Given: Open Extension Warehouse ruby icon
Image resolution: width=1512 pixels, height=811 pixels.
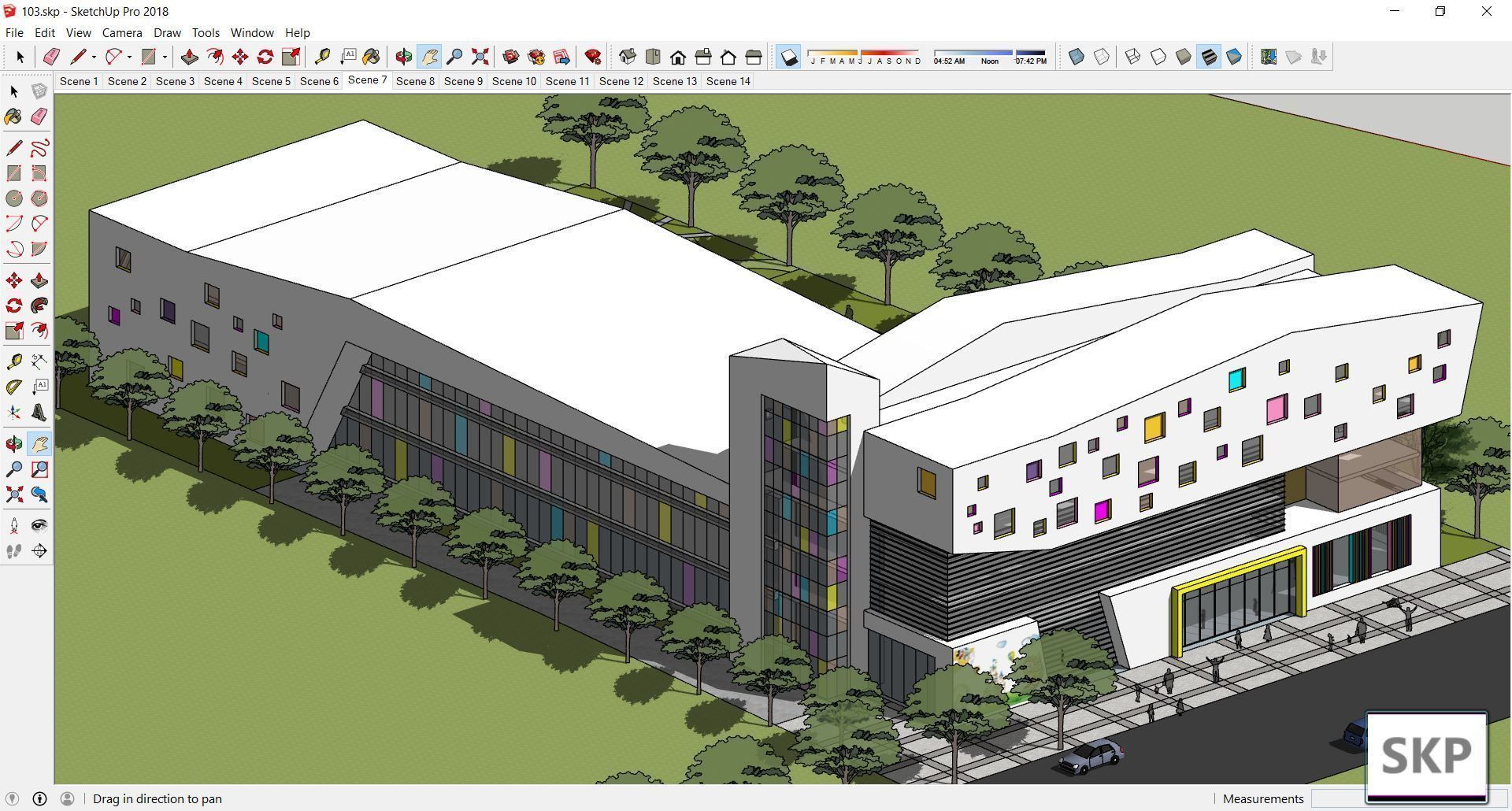Looking at the screenshot, I should pyautogui.click(x=593, y=57).
